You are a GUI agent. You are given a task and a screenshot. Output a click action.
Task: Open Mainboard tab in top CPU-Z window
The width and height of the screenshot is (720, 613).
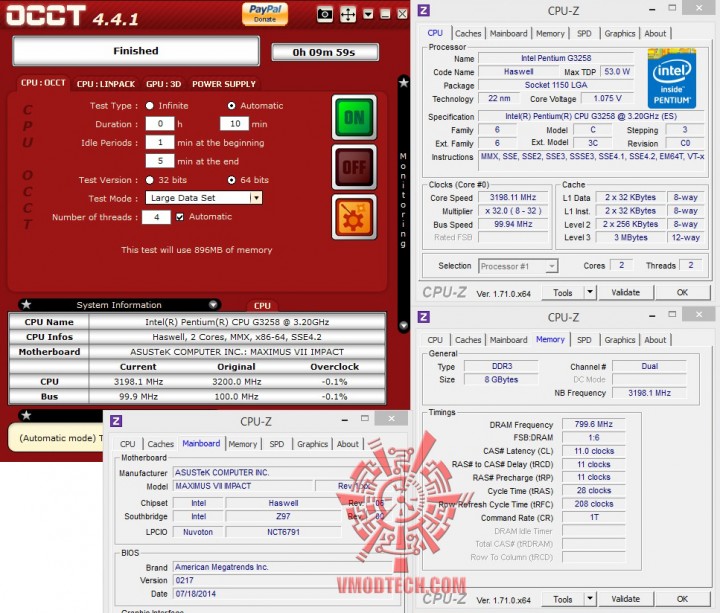tap(508, 34)
